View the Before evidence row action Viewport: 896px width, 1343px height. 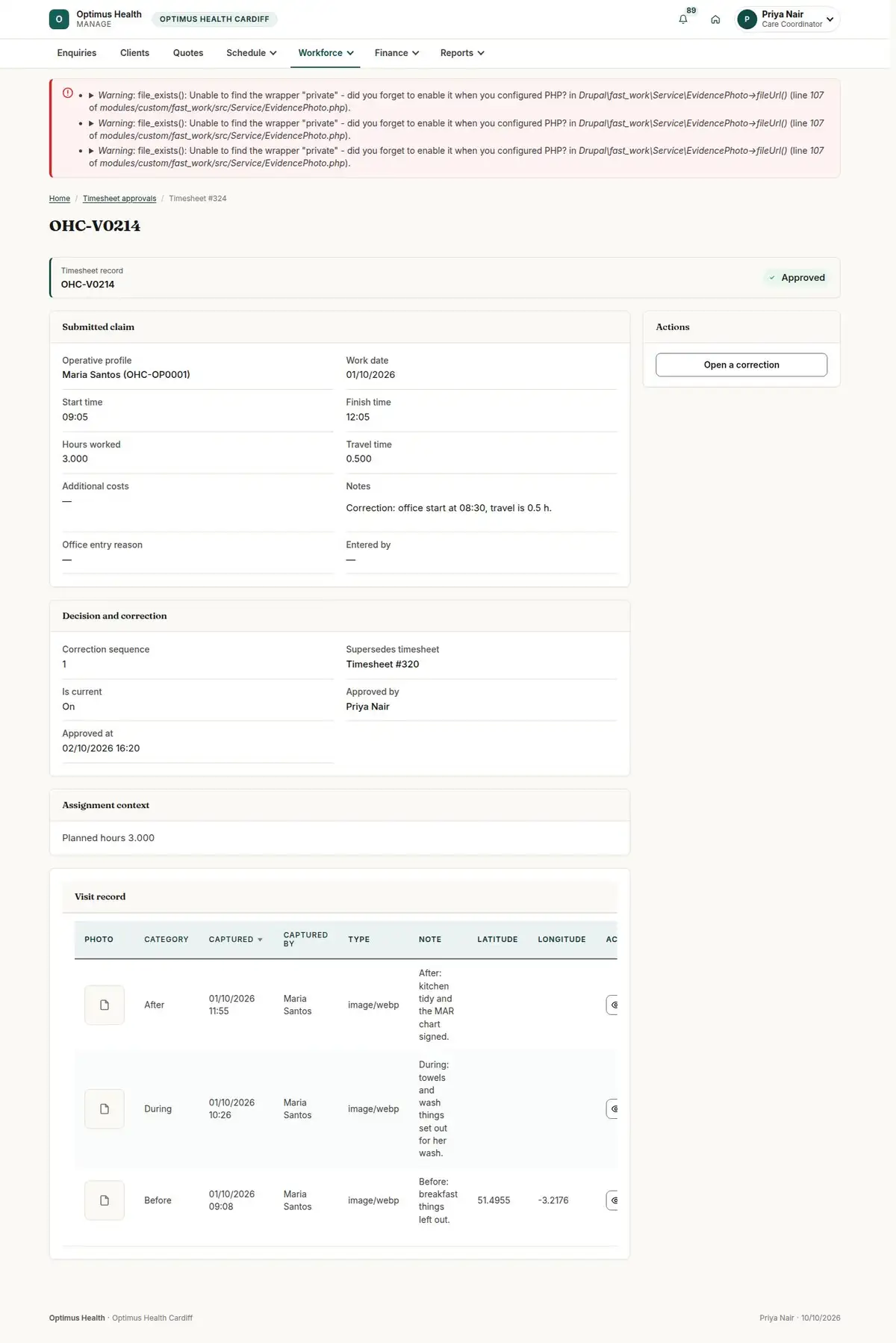pos(612,1200)
